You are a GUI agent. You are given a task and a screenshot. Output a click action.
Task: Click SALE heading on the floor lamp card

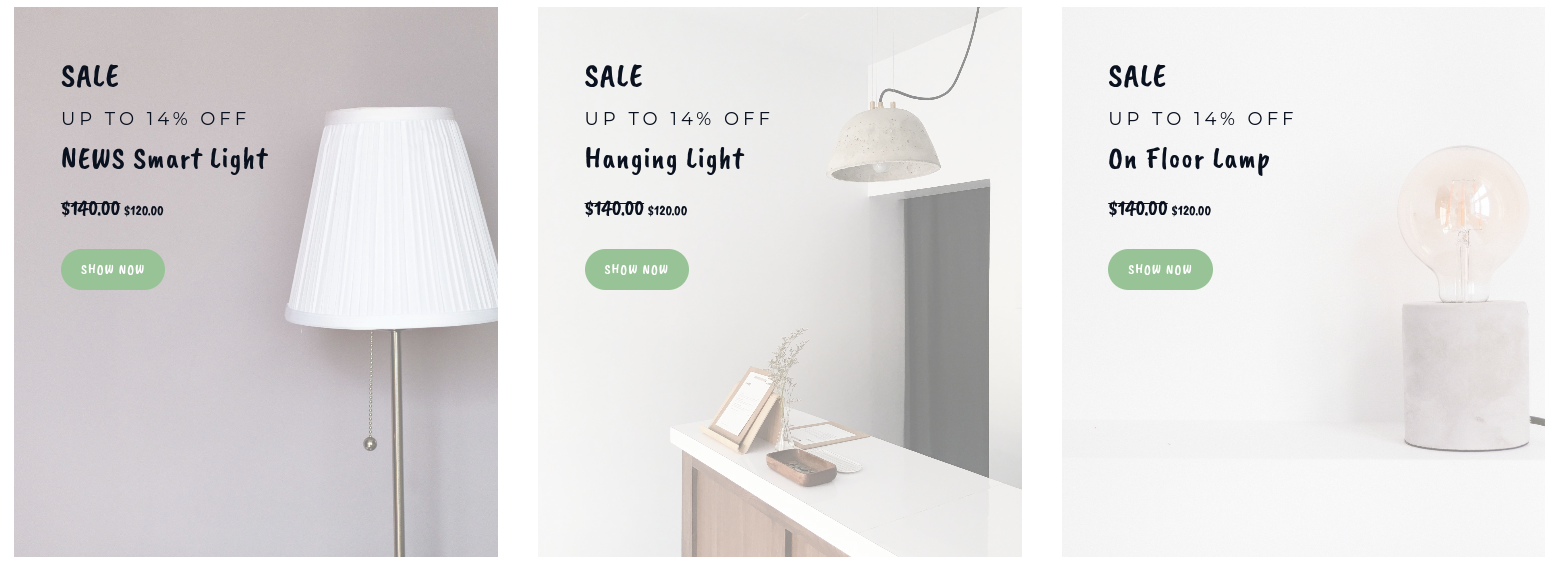click(x=1137, y=76)
